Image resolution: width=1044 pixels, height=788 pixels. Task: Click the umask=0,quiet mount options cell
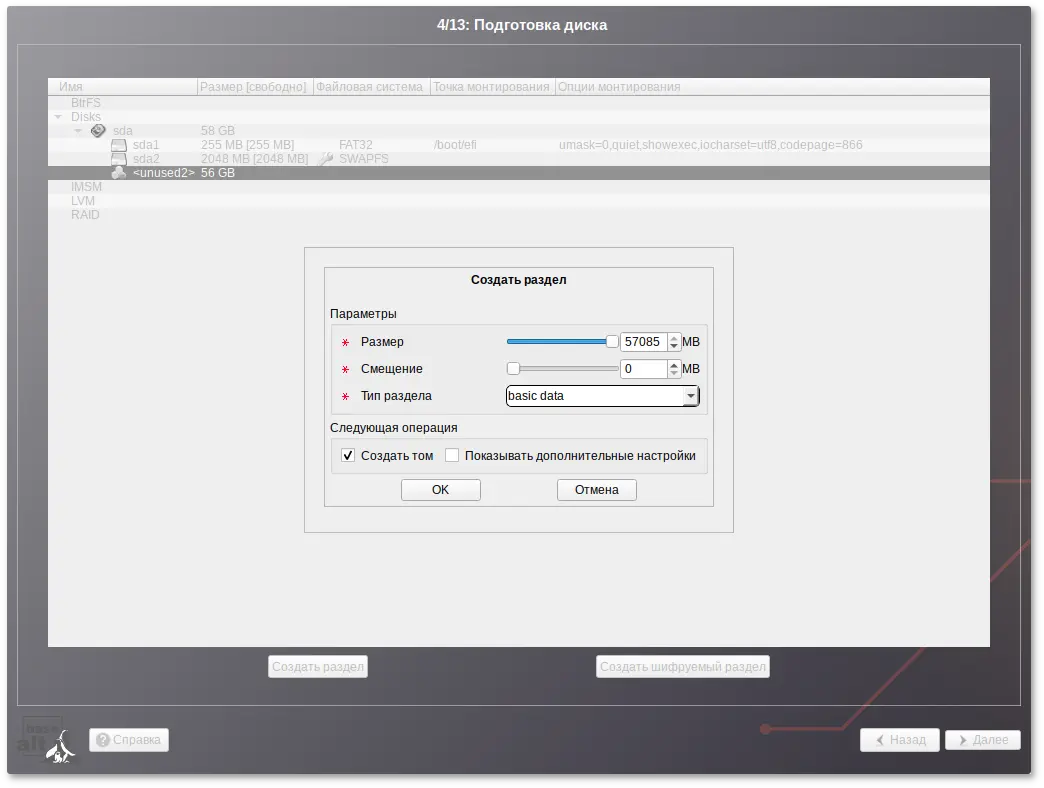pos(710,145)
